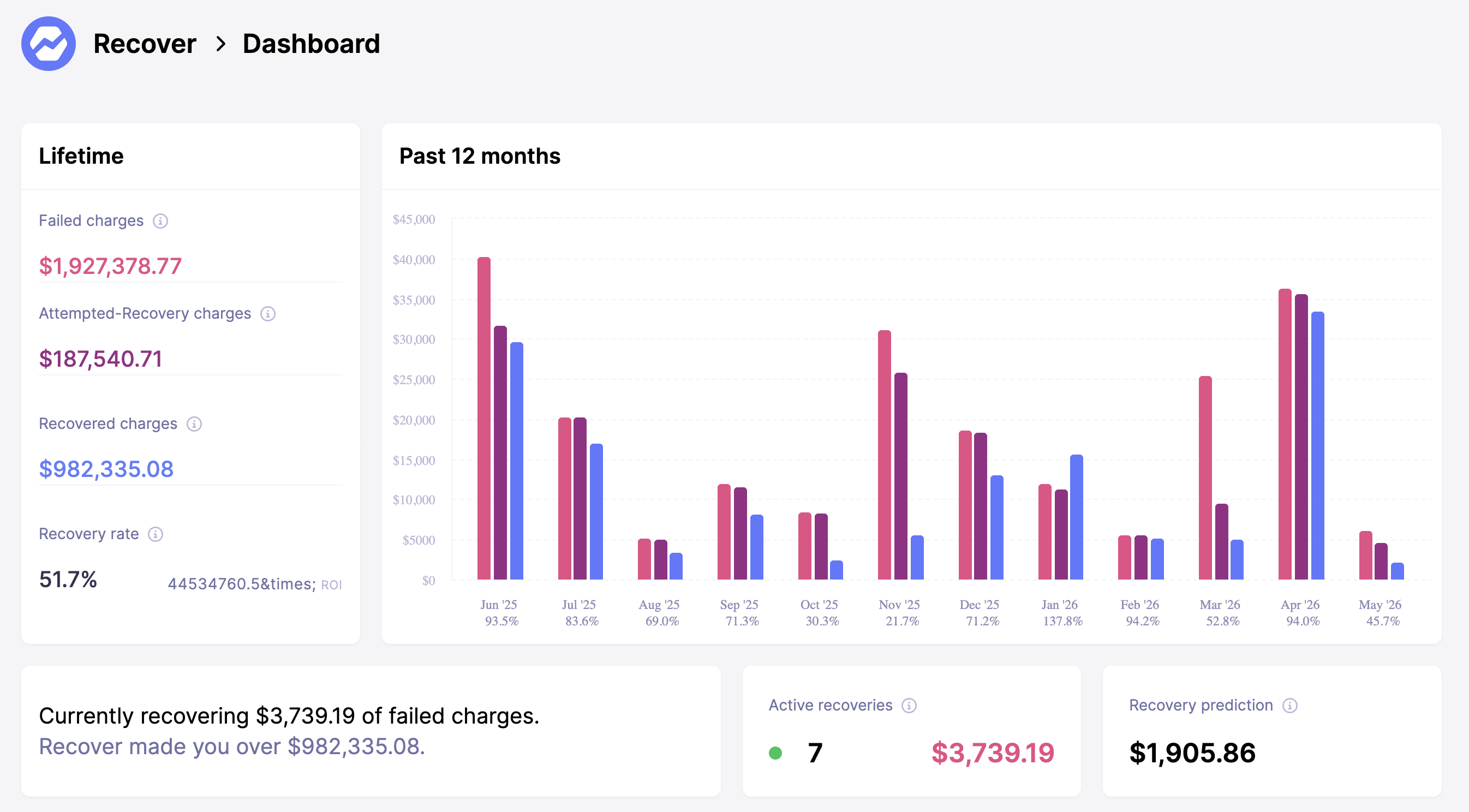Click Sep '25 purple attempted bar
The height and width of the screenshot is (812, 1469).
click(x=740, y=534)
